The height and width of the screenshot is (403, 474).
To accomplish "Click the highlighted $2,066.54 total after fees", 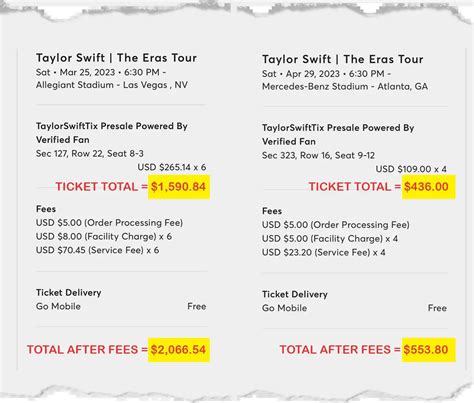I will [179, 350].
